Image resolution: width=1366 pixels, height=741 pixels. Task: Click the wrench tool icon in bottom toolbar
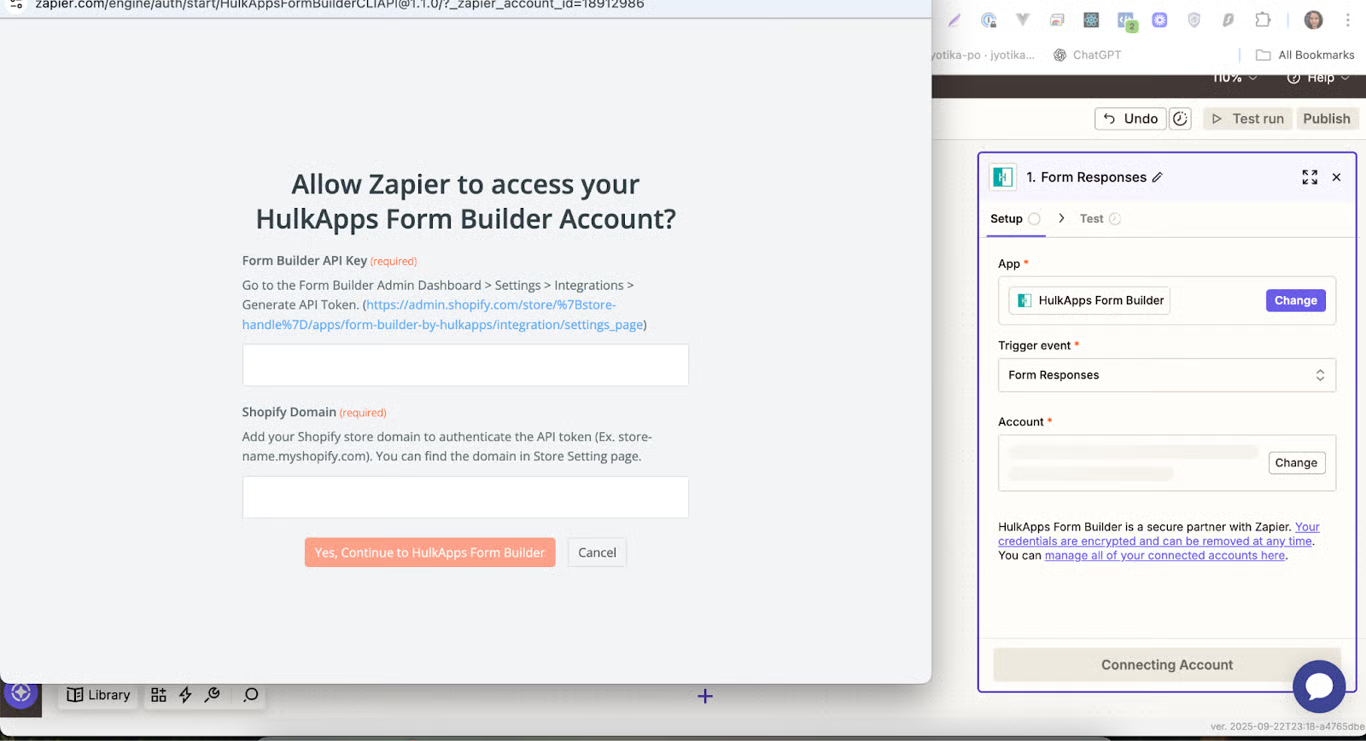click(x=212, y=695)
